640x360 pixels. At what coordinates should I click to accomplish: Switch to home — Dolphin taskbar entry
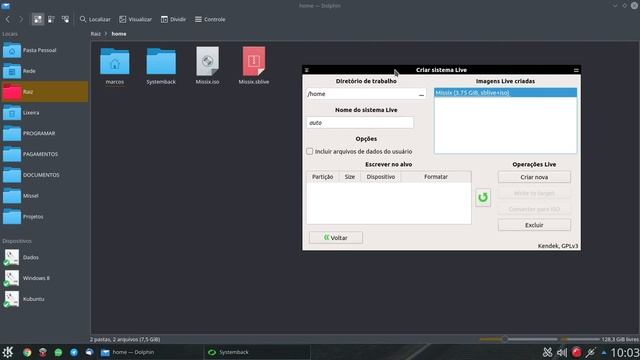(x=150, y=352)
